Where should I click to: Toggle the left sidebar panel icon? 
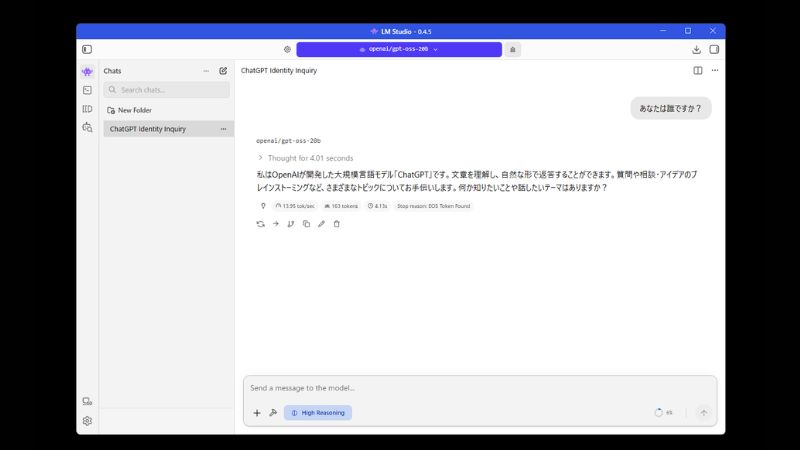click(x=87, y=49)
